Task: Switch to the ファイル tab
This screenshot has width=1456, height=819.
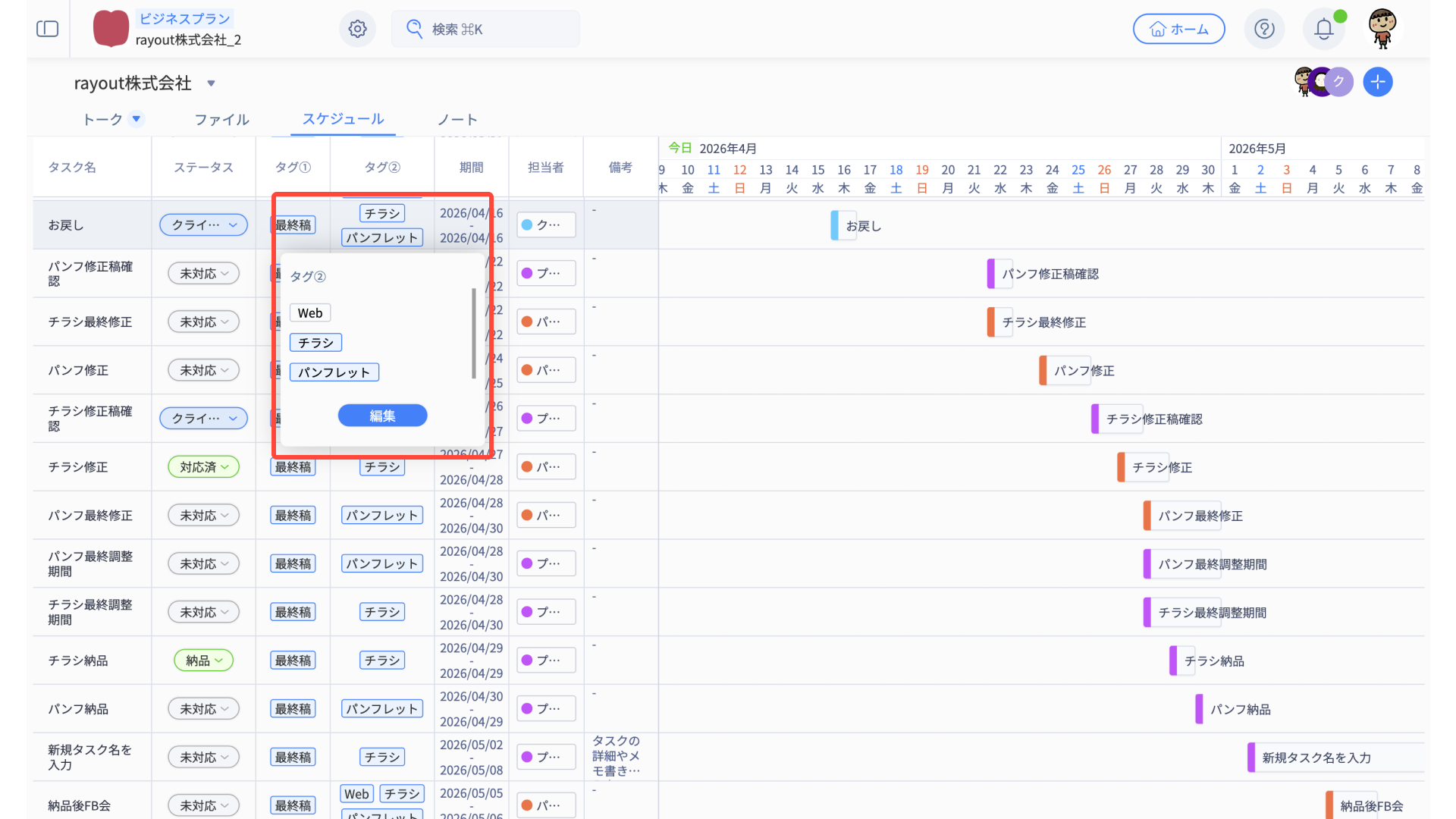Action: click(x=221, y=120)
